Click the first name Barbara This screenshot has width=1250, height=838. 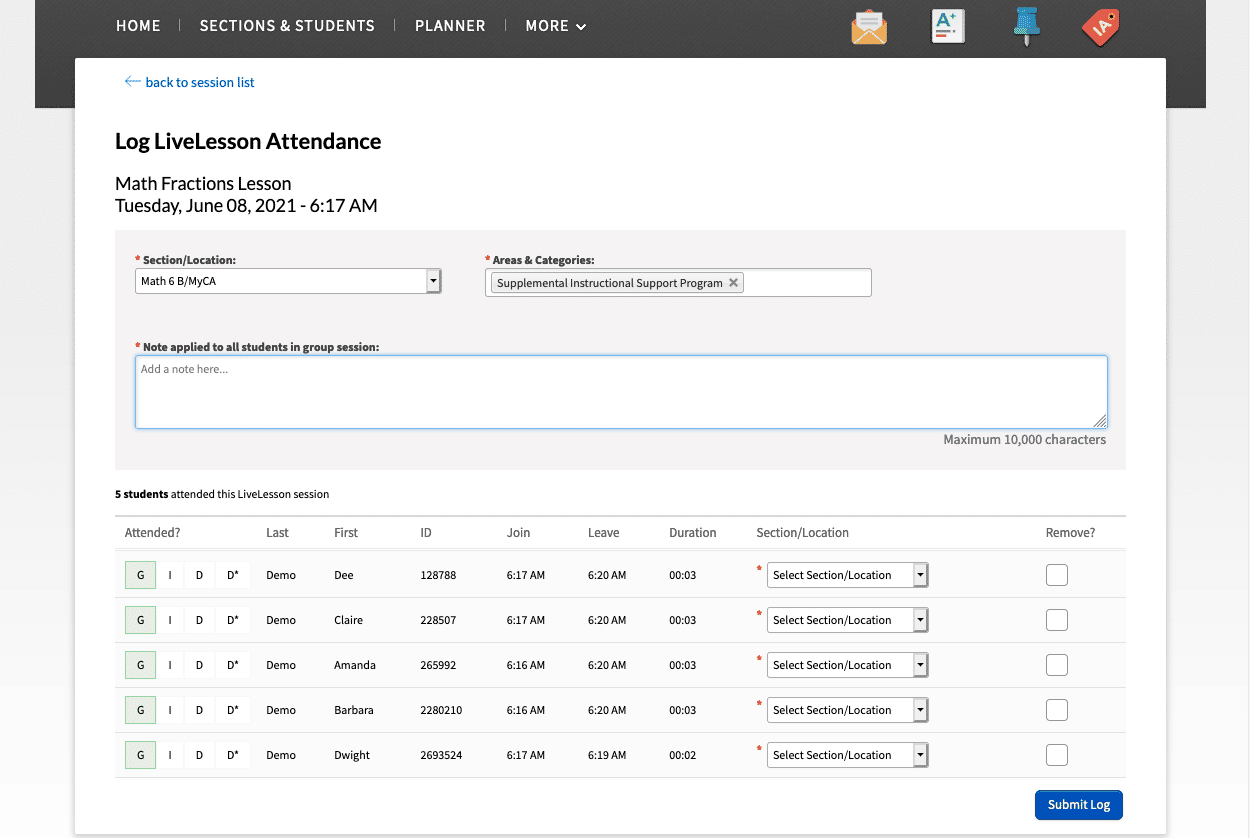point(354,710)
